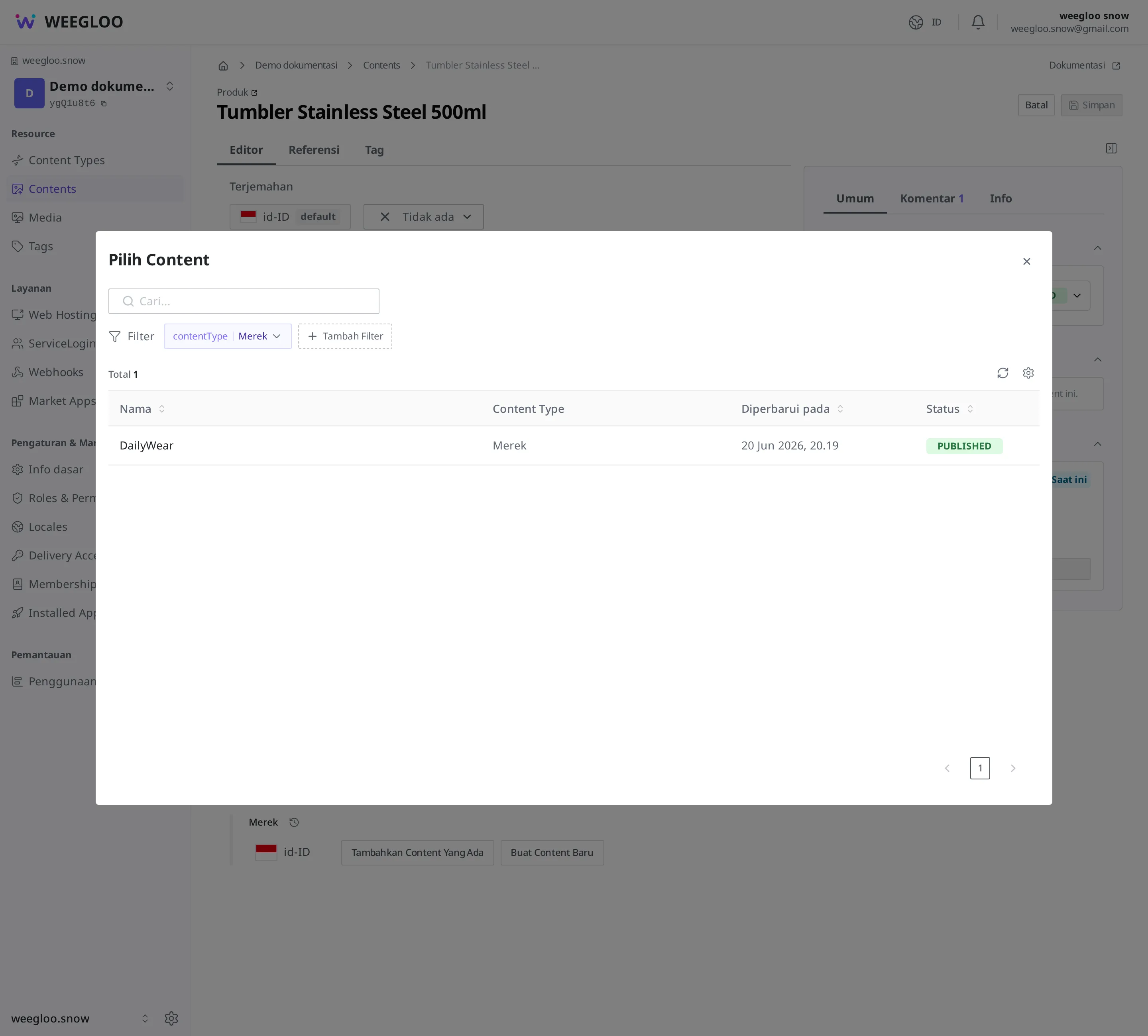Go to page 1 in pagination
The height and width of the screenshot is (1036, 1148).
click(979, 768)
